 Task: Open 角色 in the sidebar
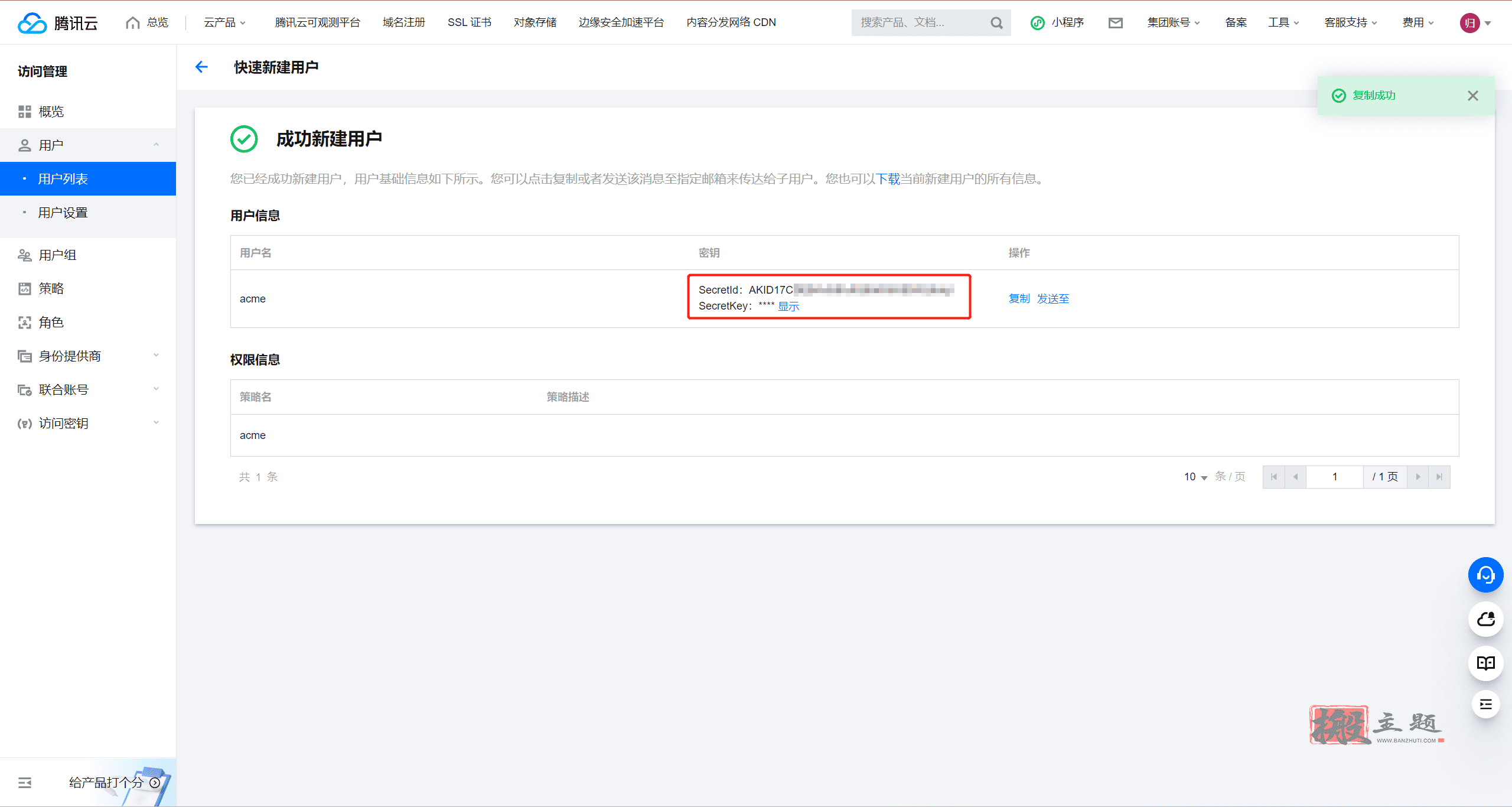tap(88, 323)
